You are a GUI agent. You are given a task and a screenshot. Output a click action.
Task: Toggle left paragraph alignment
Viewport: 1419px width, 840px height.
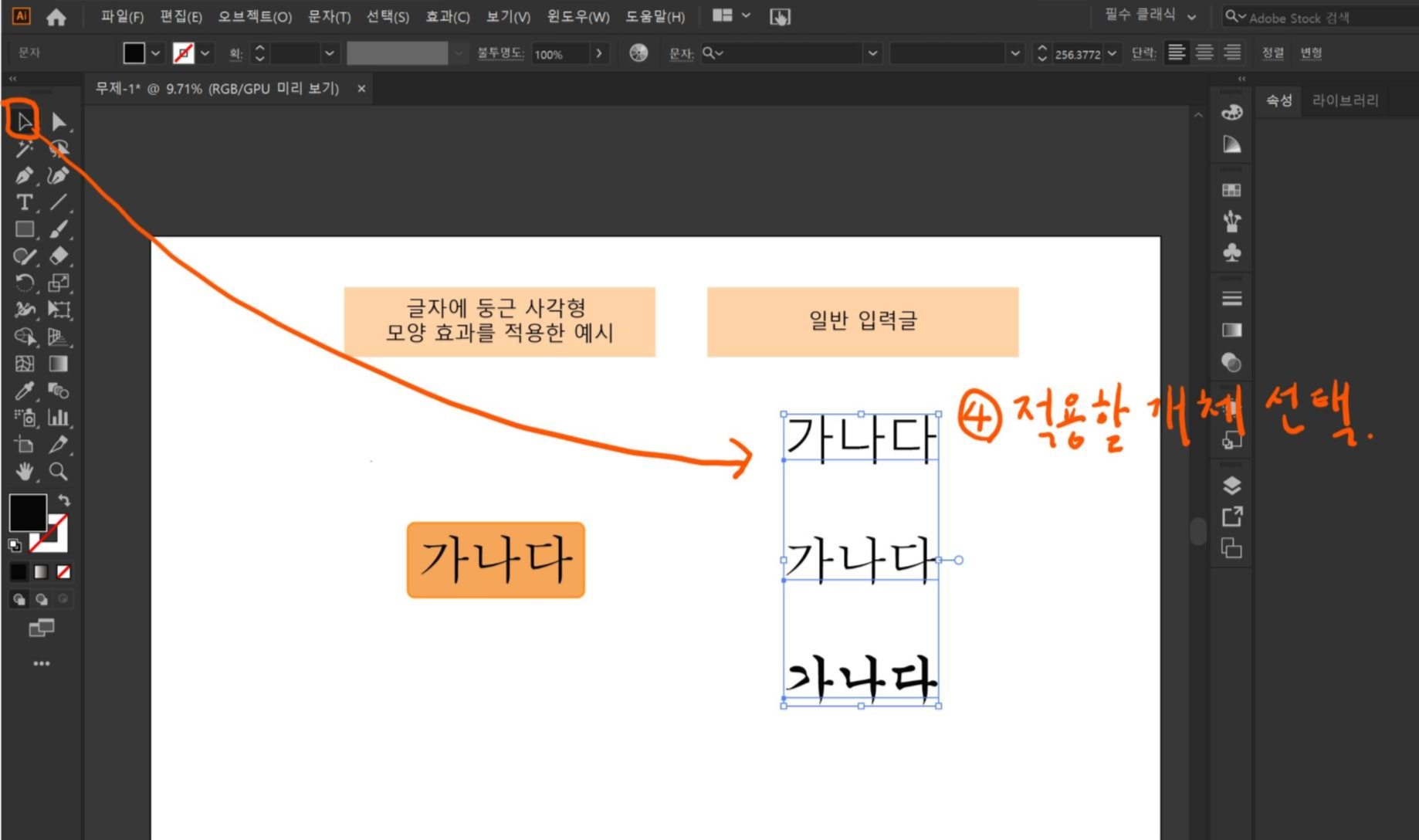pos(1176,52)
